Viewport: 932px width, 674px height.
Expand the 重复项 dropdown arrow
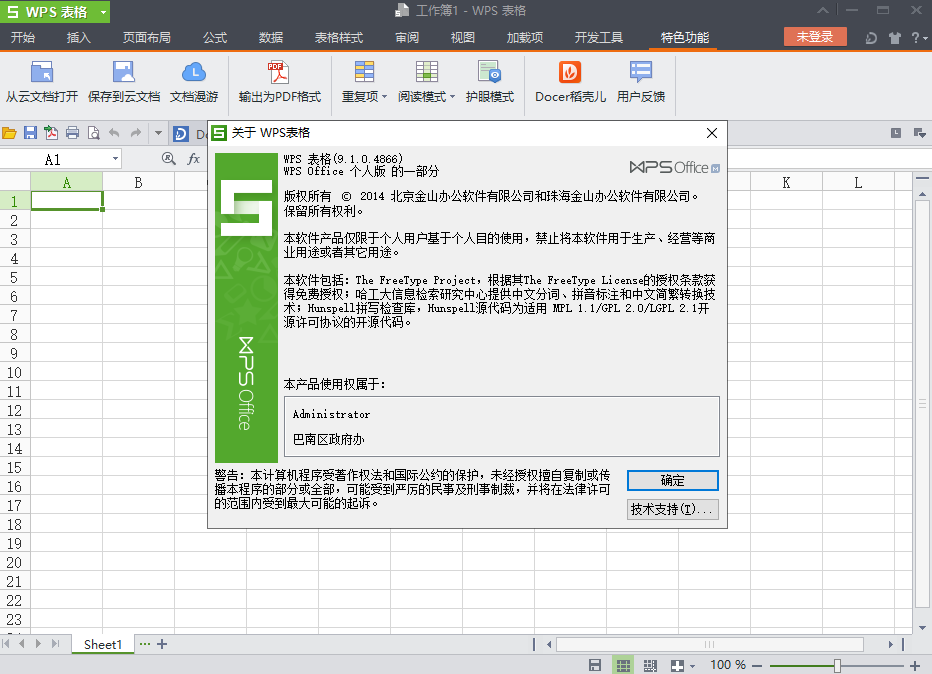click(x=385, y=96)
